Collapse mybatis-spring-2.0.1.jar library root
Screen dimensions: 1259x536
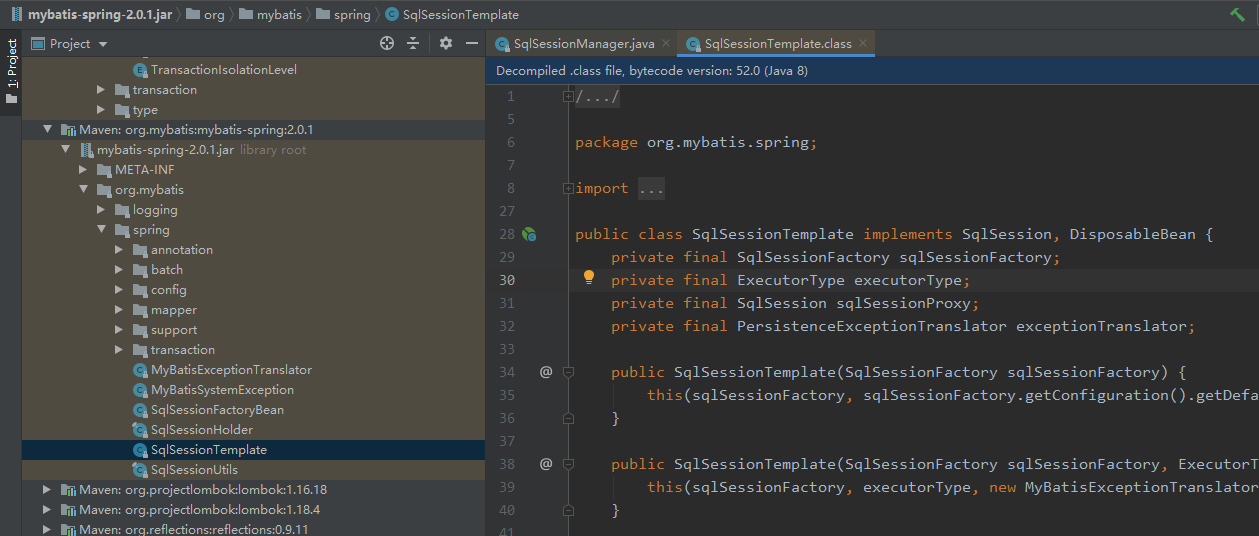(65, 150)
